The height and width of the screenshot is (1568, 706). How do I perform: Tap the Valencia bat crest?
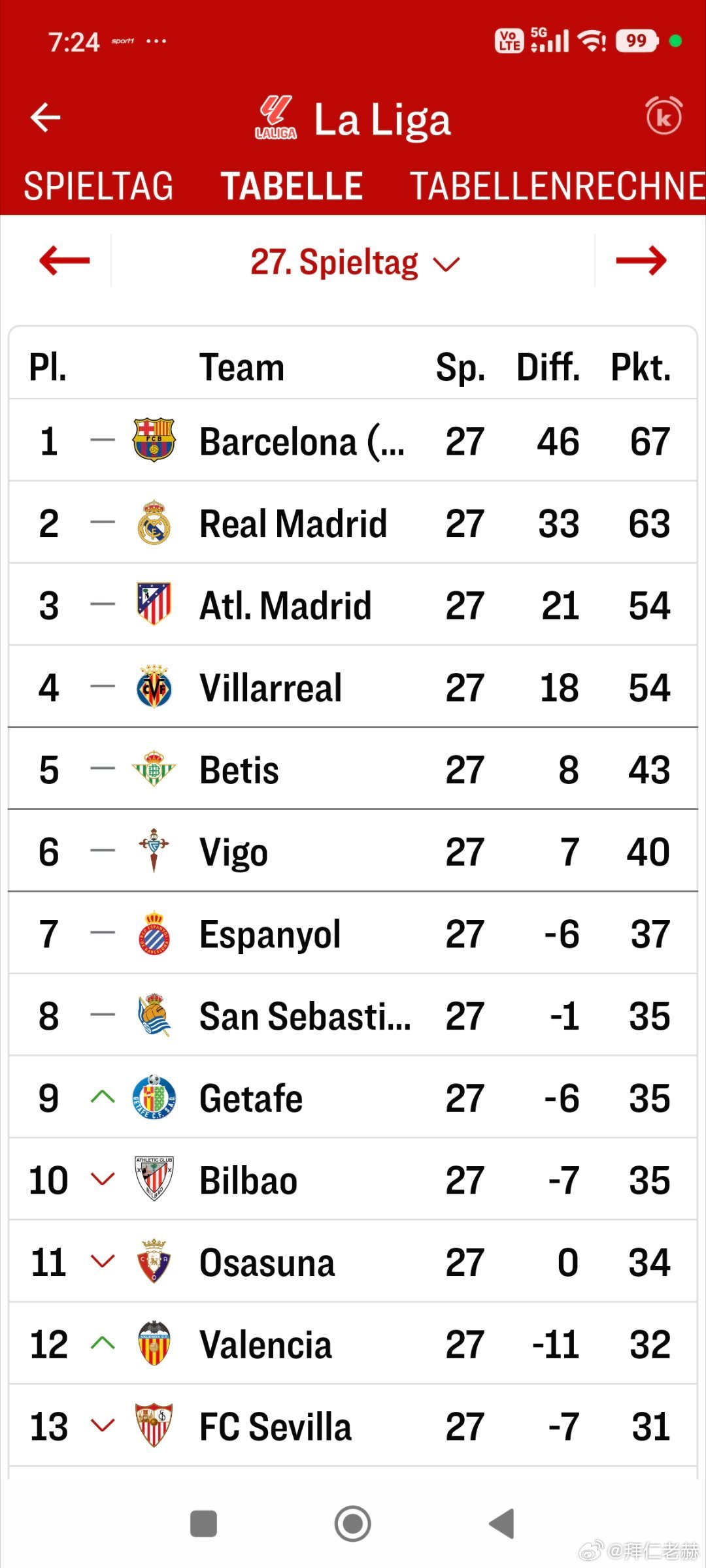click(x=154, y=1344)
